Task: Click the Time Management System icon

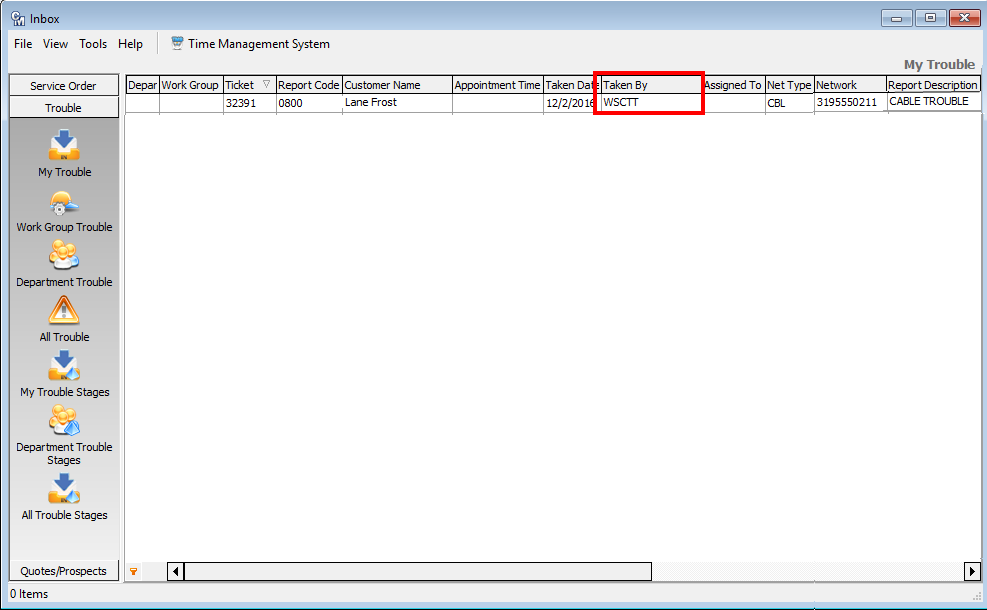Action: [177, 43]
